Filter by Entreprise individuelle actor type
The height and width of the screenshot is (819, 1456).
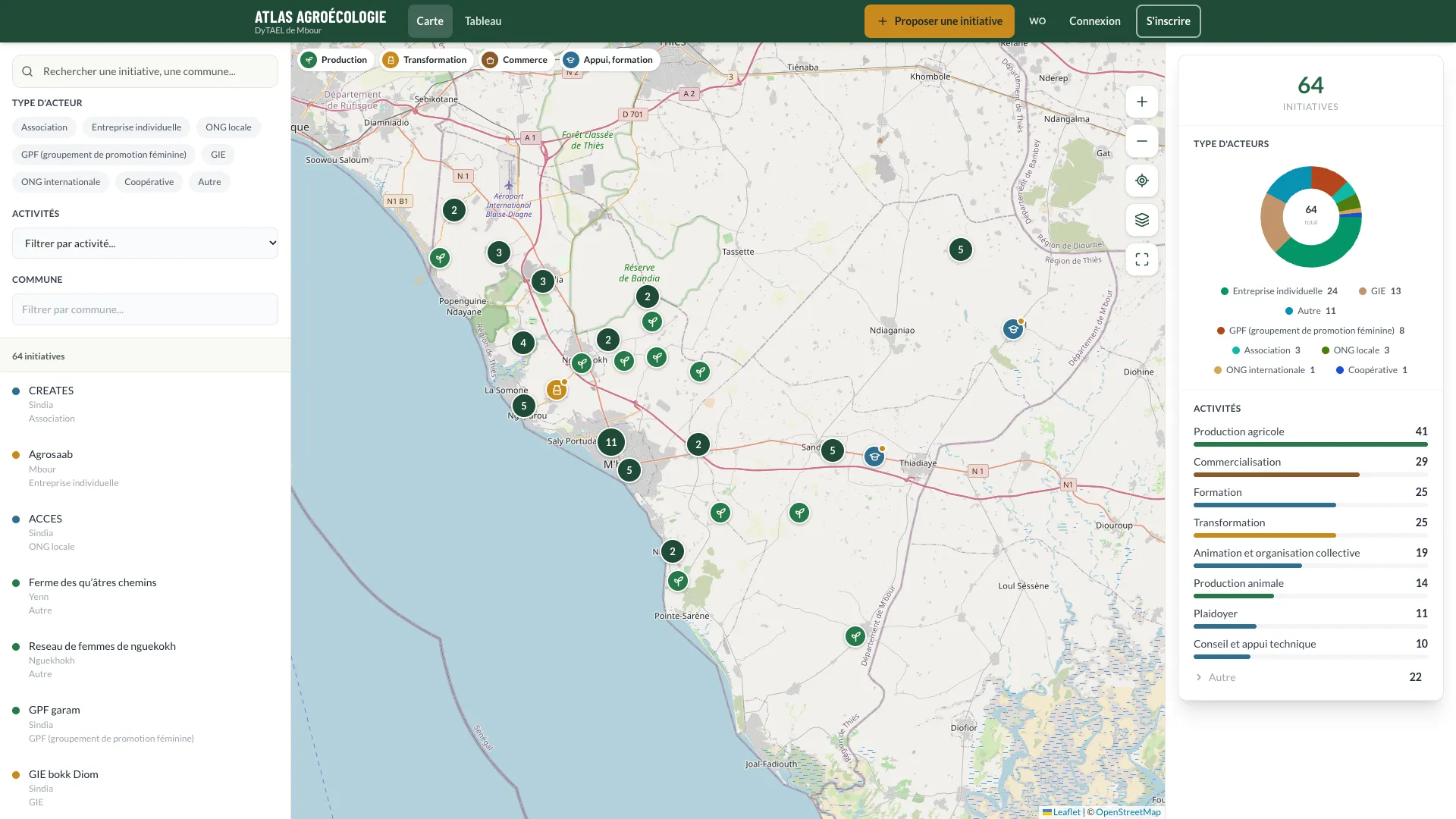point(136,127)
